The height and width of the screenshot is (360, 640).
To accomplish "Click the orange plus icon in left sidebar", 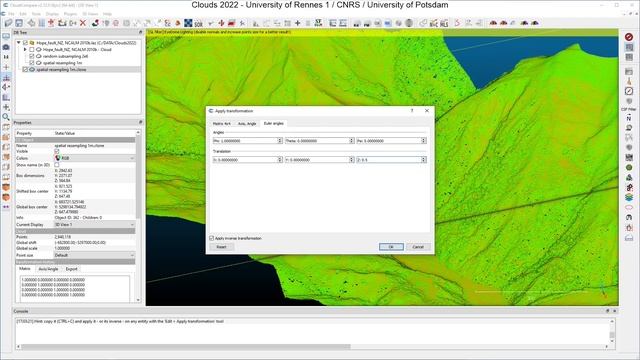I will pyautogui.click(x=6, y=67).
